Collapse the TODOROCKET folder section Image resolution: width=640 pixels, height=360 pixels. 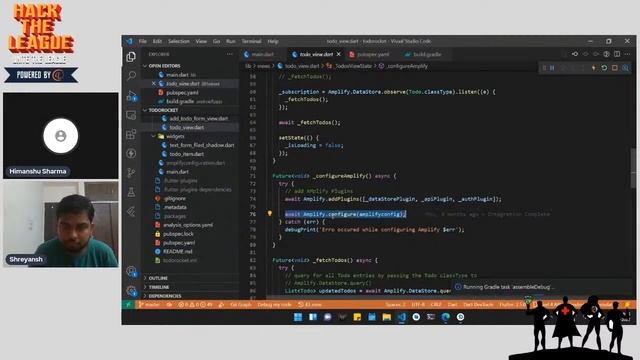tap(163, 110)
